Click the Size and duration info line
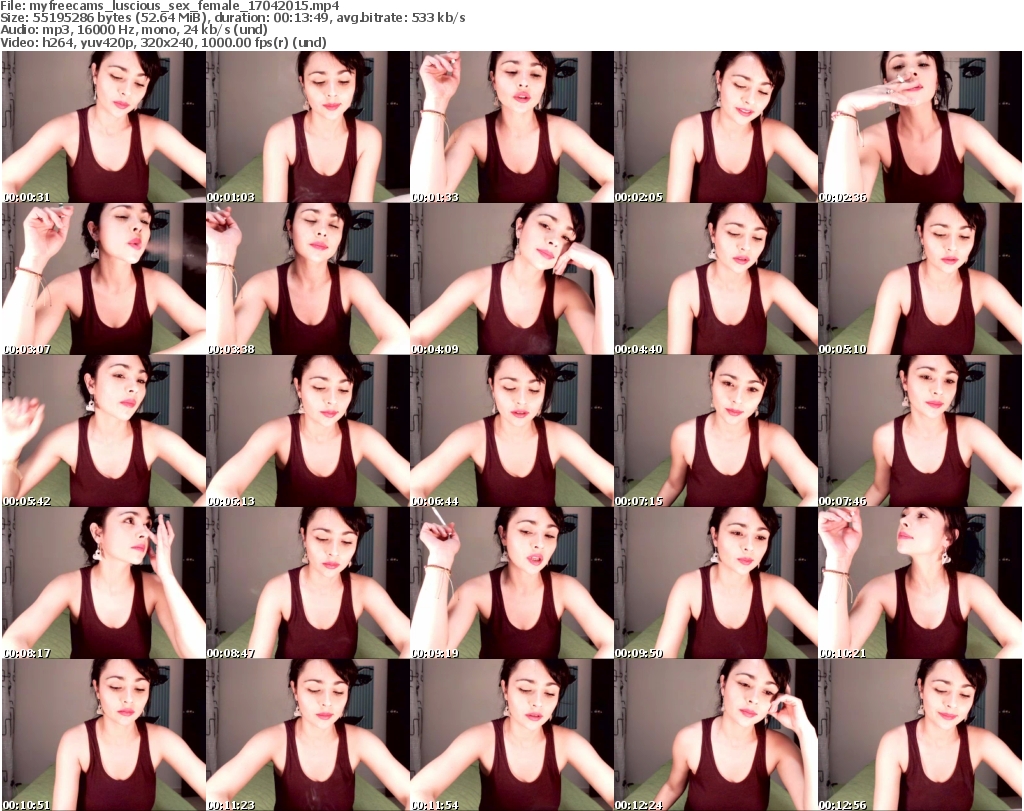The height and width of the screenshot is (811, 1024). click(232, 18)
